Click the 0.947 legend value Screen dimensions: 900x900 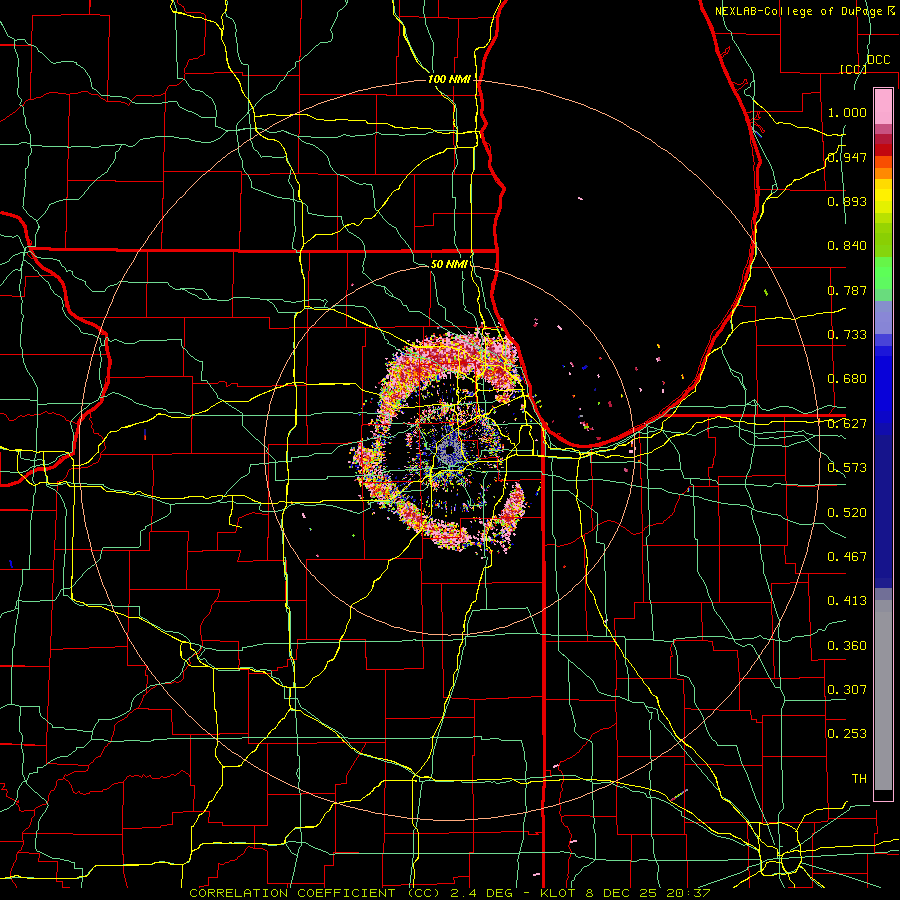(847, 157)
